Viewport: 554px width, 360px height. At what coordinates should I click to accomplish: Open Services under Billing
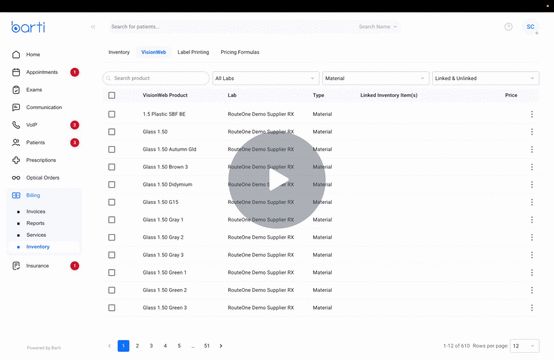pyautogui.click(x=36, y=235)
